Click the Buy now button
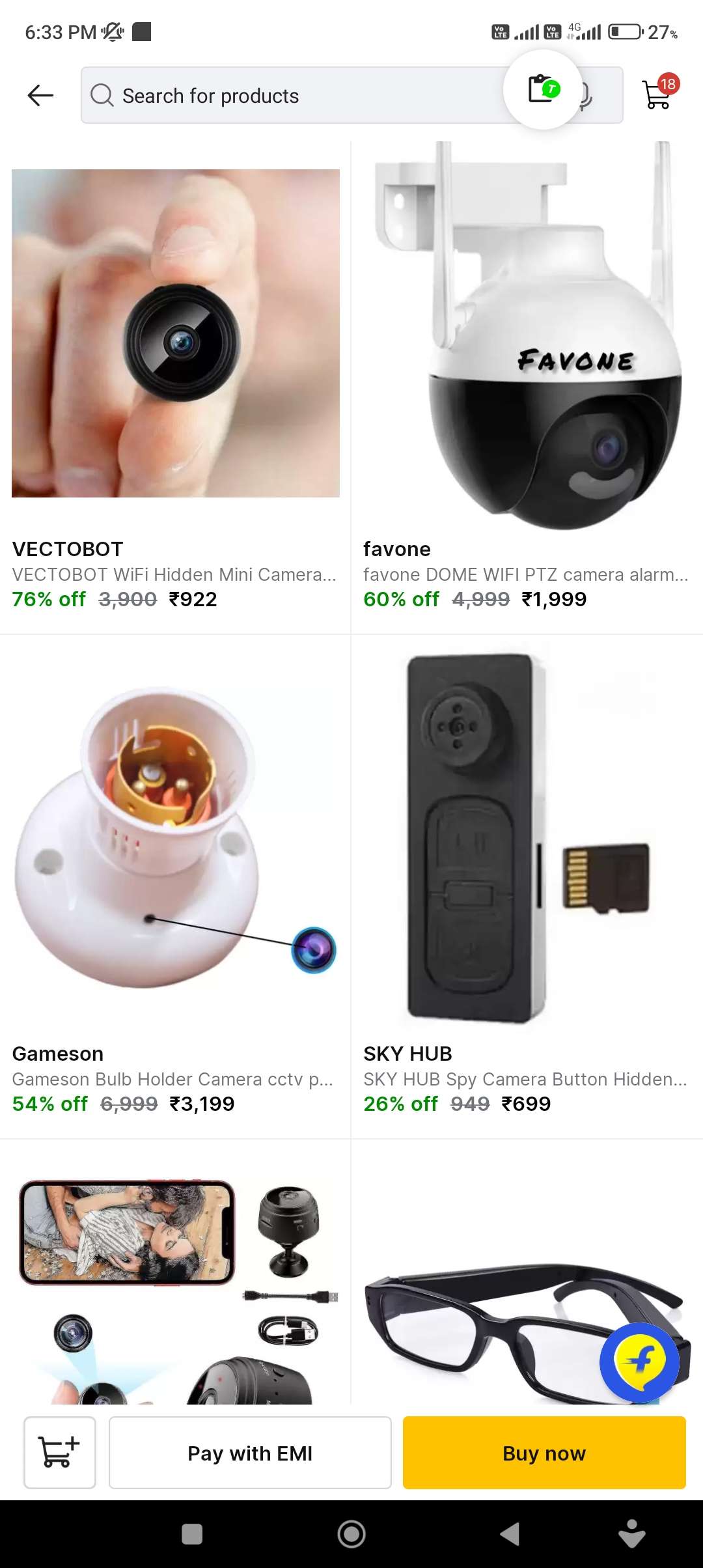703x1568 pixels. click(544, 1452)
